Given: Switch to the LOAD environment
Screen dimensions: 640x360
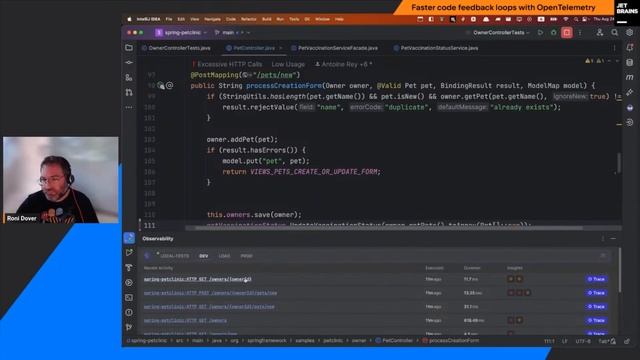Looking at the screenshot, I should tap(224, 256).
